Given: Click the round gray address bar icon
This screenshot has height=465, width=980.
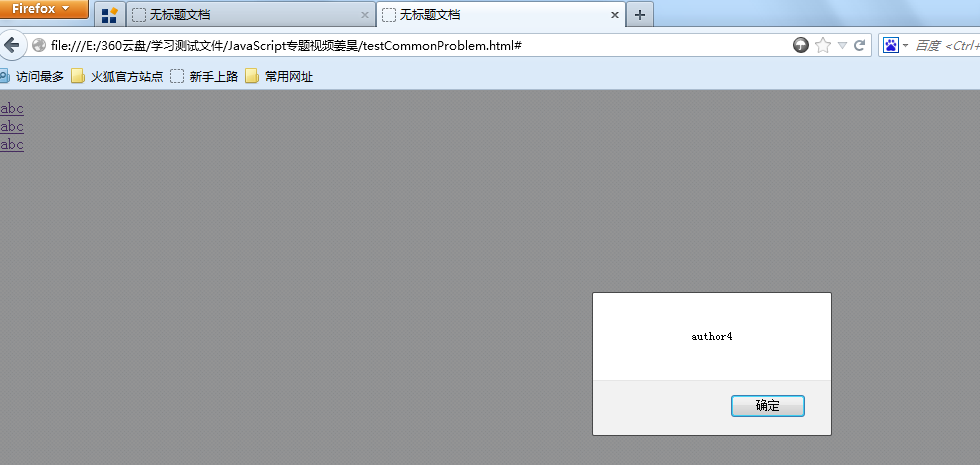Looking at the screenshot, I should click(x=801, y=45).
